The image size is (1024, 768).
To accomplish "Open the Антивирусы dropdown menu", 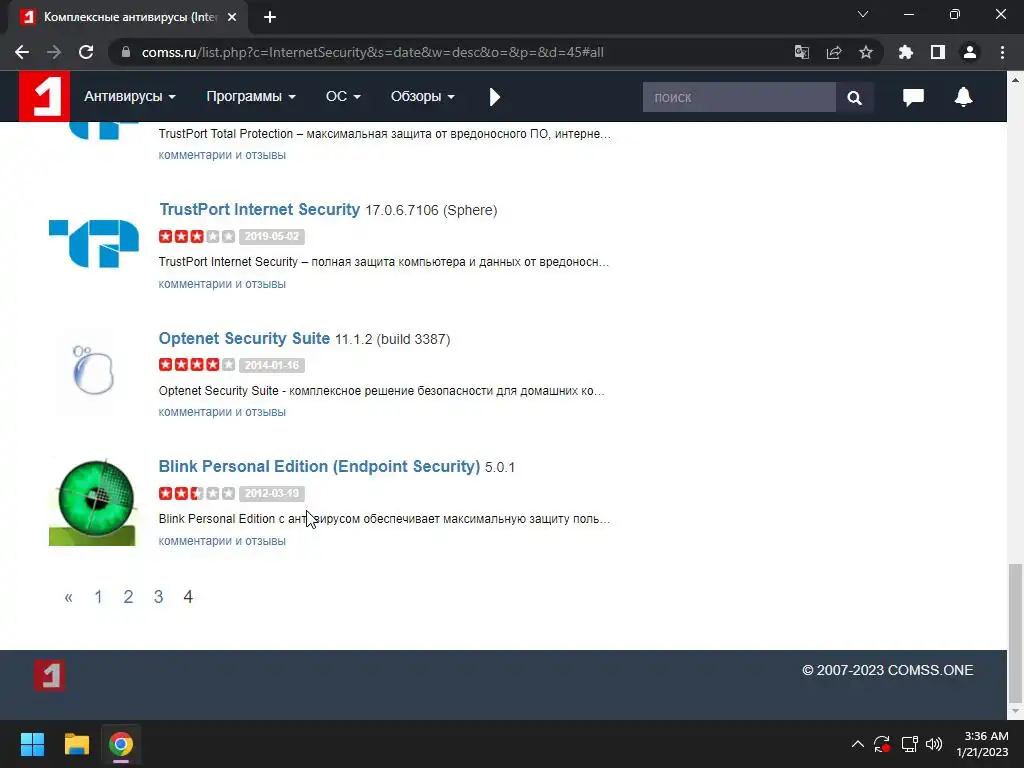I will [x=129, y=97].
